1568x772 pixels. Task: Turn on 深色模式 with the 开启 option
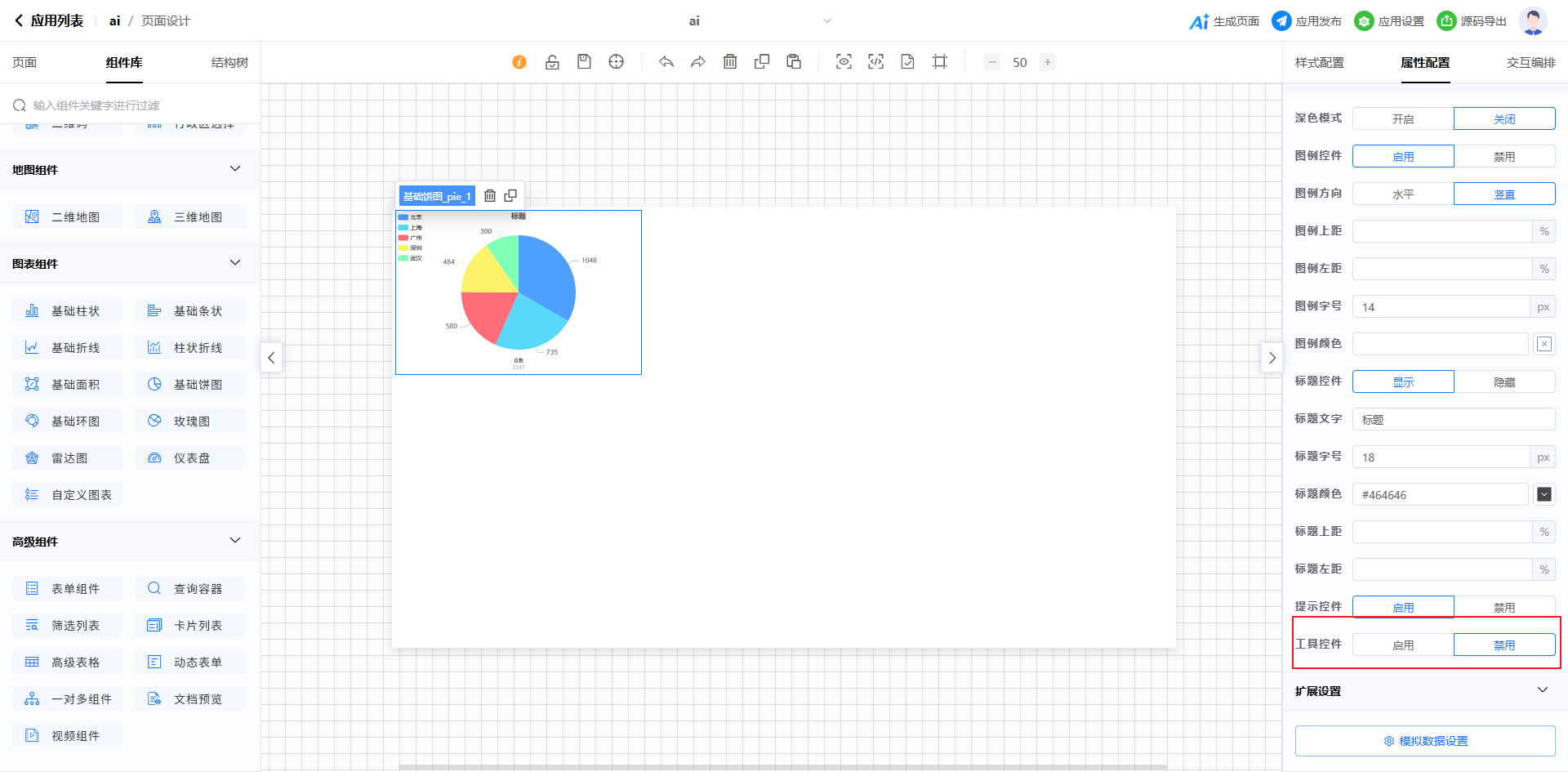1403,119
